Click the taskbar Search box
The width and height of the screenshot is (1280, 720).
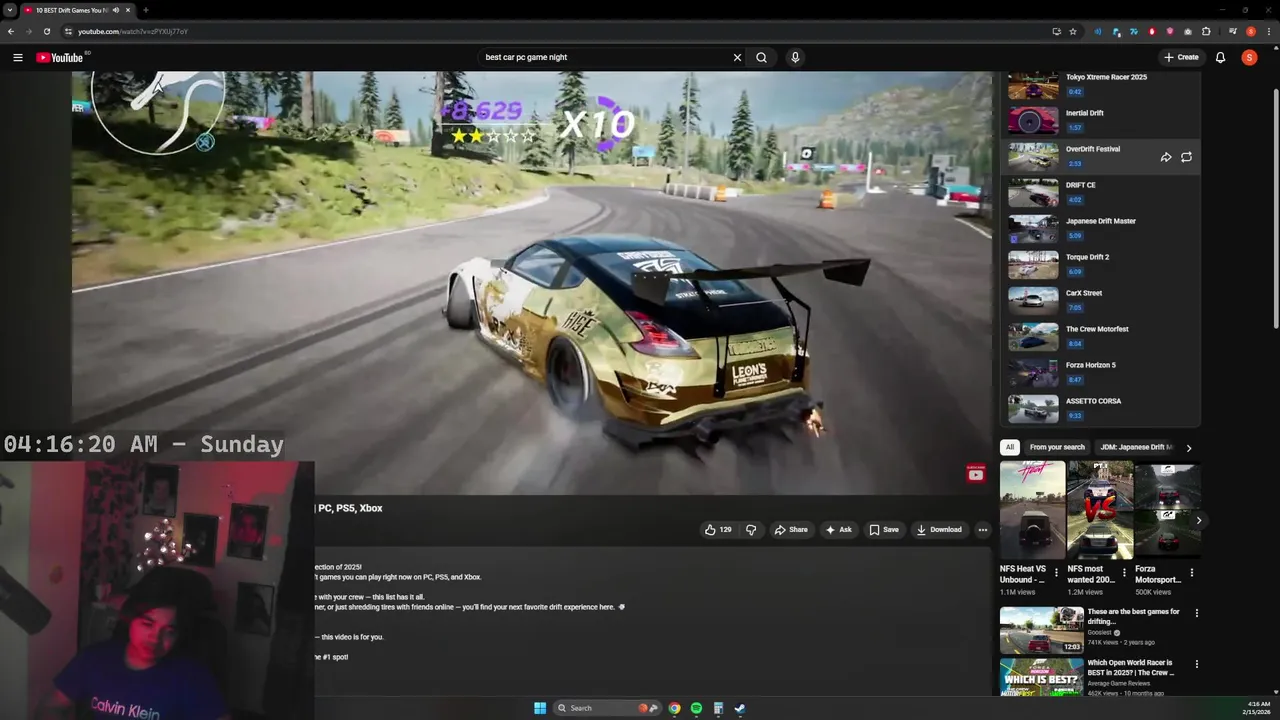click(x=607, y=708)
